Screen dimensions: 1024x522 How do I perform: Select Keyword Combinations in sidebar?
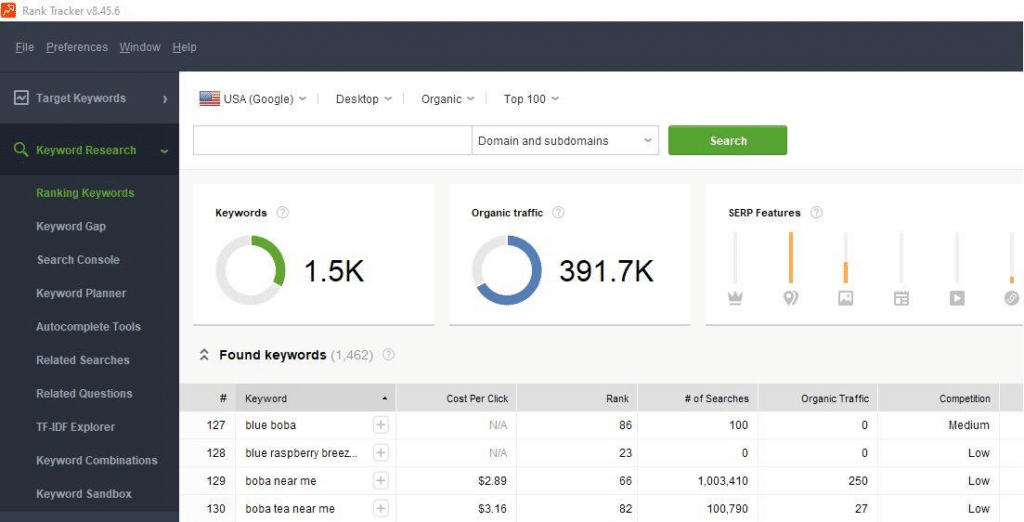[97, 460]
